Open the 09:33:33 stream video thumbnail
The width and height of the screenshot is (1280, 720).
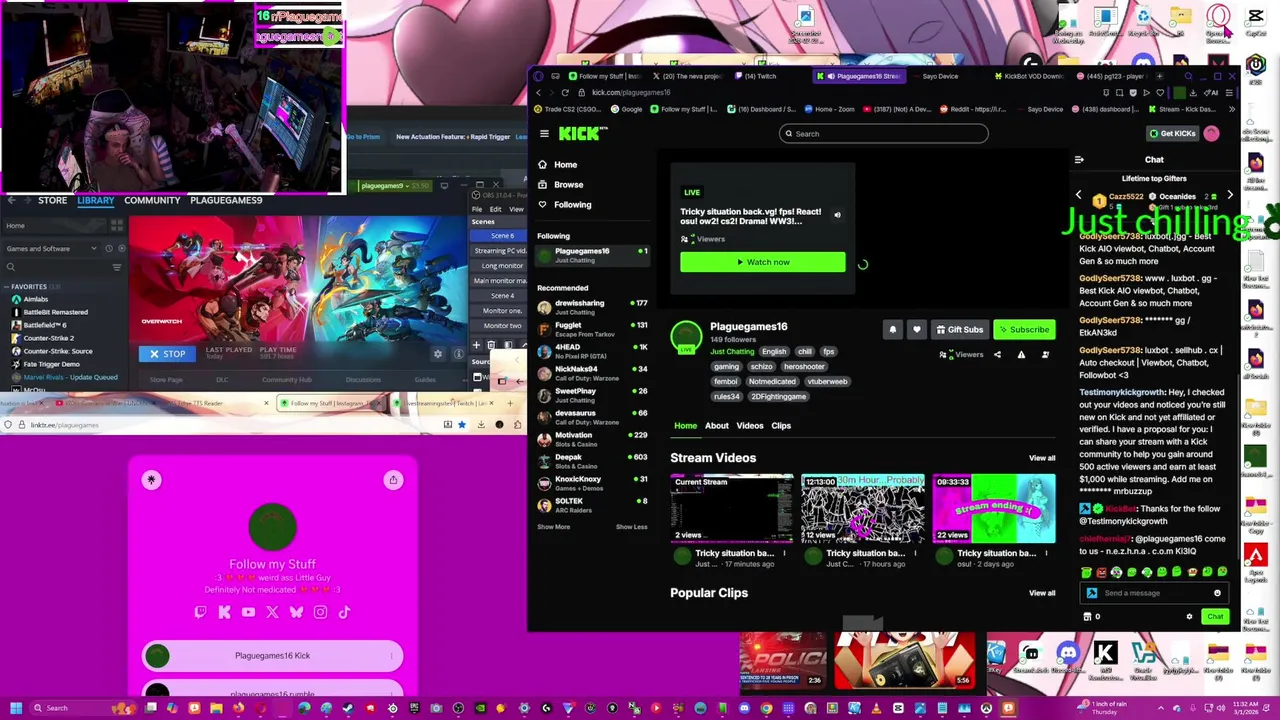993,509
